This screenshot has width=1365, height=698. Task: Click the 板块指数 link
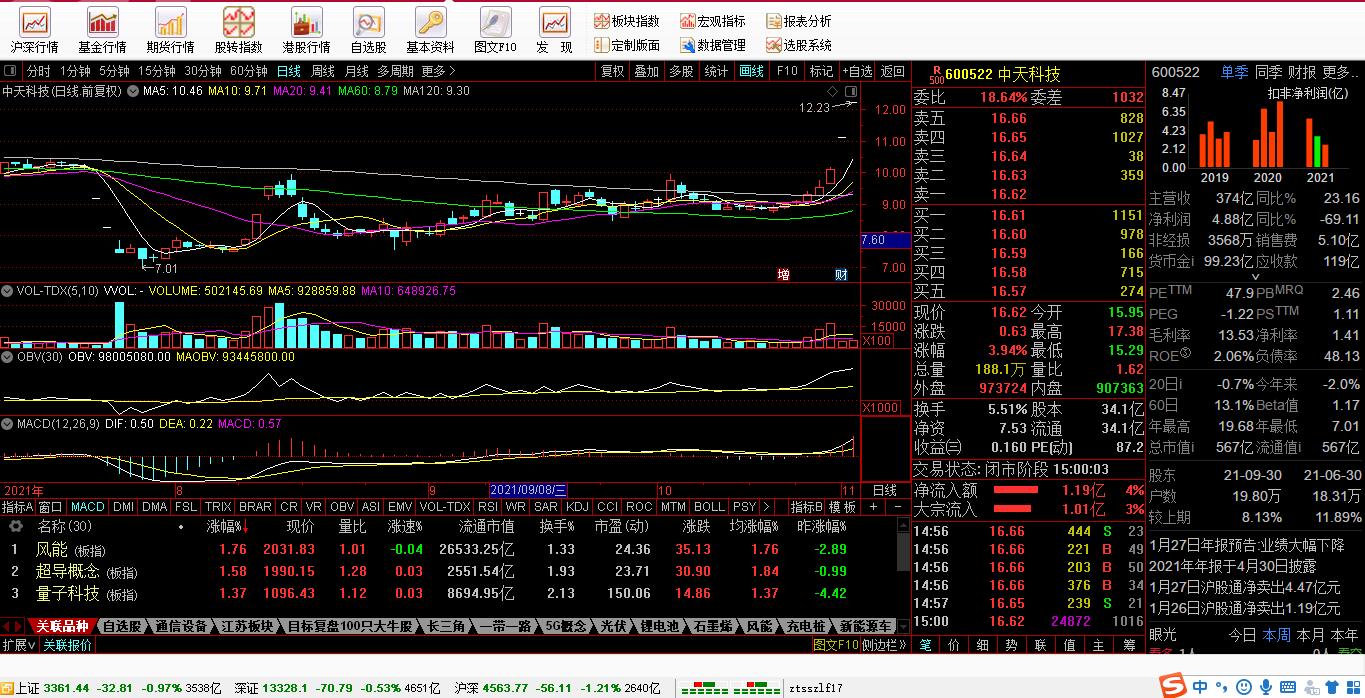pos(627,21)
